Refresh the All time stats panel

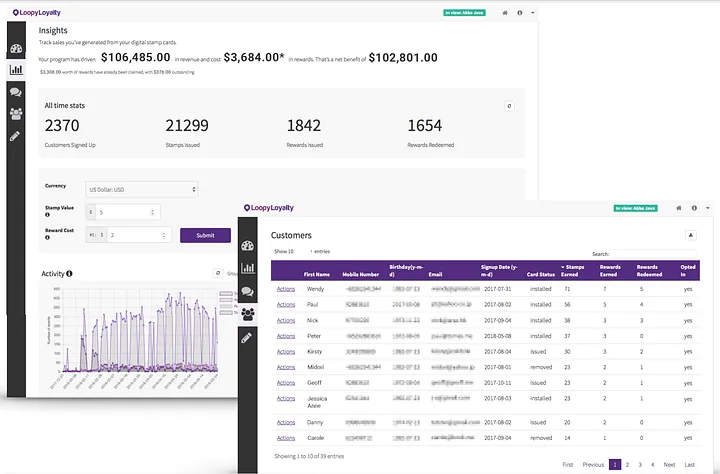(509, 106)
